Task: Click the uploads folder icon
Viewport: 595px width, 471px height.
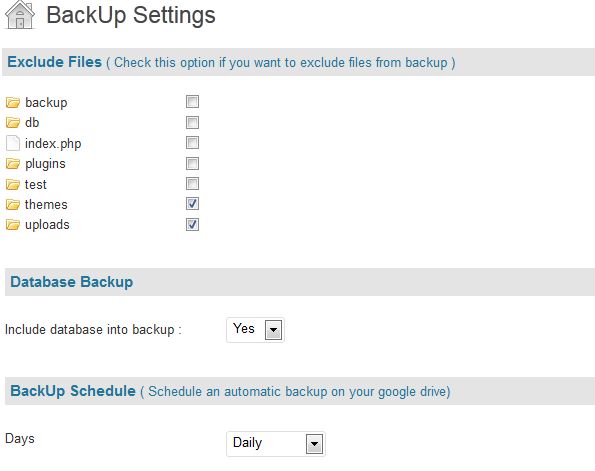Action: [x=13, y=225]
